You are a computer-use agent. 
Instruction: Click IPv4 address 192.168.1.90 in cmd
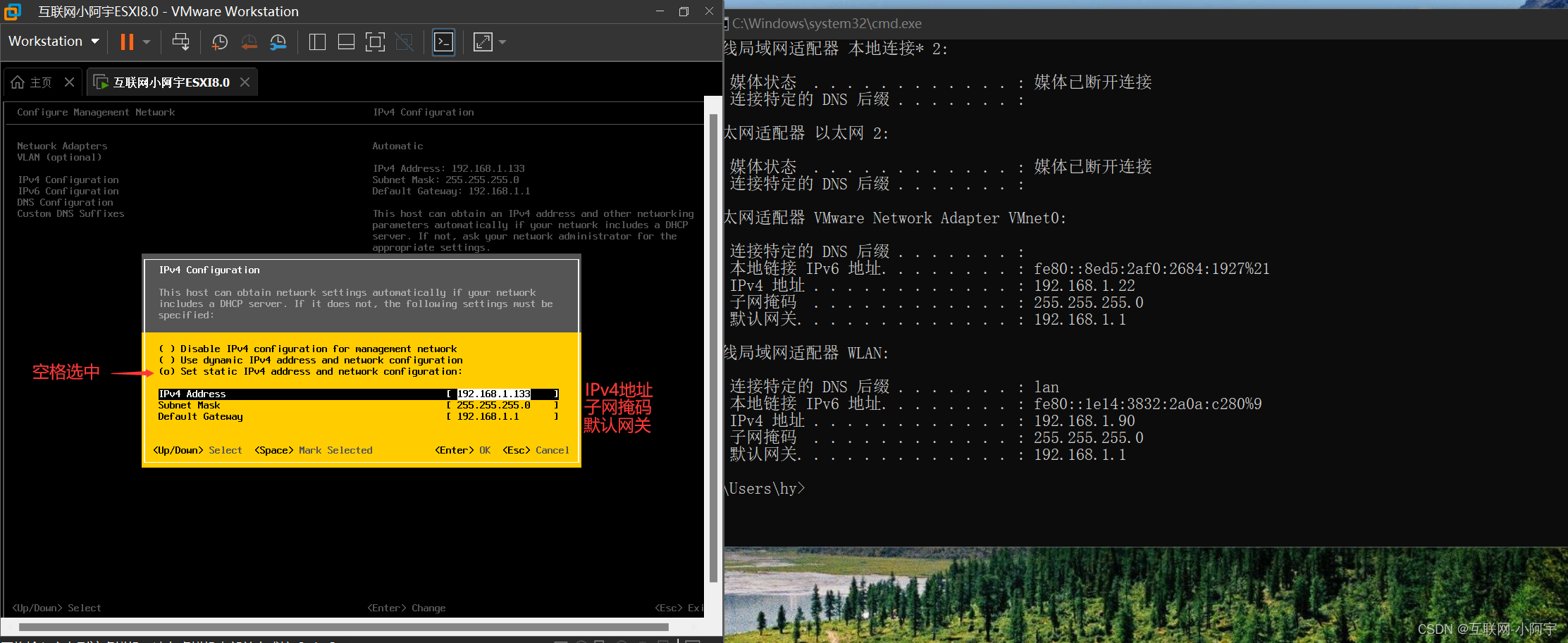point(1085,420)
